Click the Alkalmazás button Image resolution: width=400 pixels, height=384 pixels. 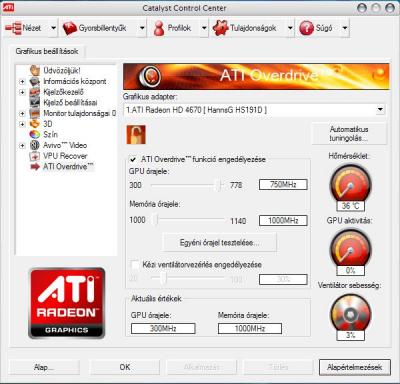(x=202, y=367)
